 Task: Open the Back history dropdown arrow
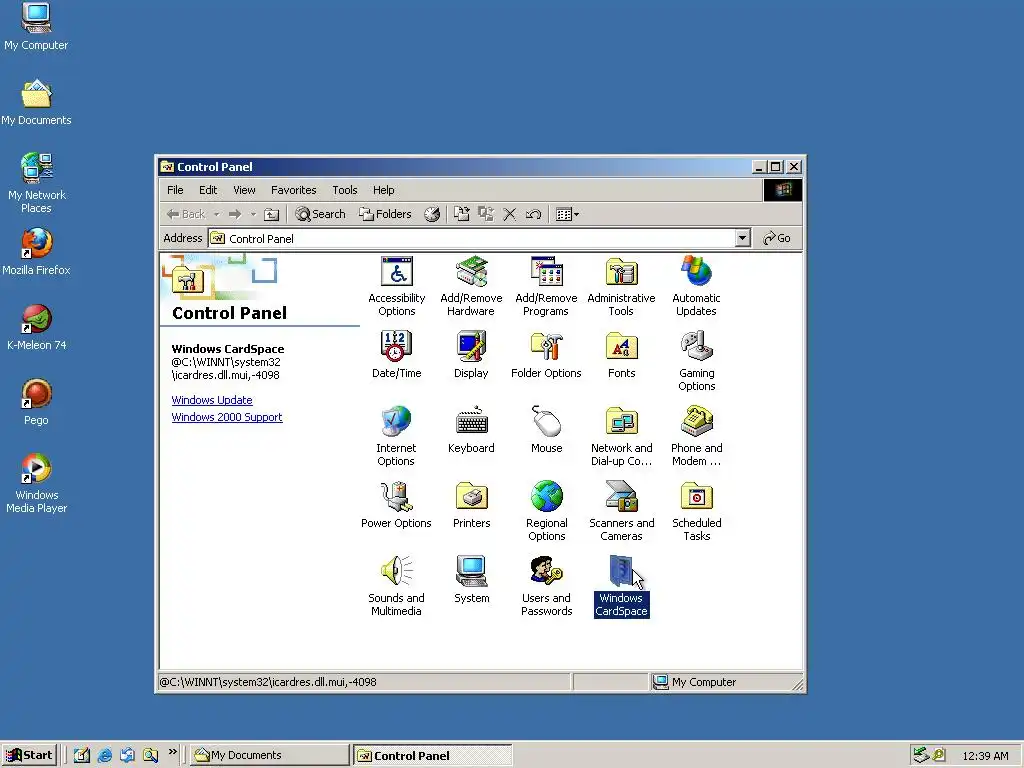pyautogui.click(x=217, y=214)
